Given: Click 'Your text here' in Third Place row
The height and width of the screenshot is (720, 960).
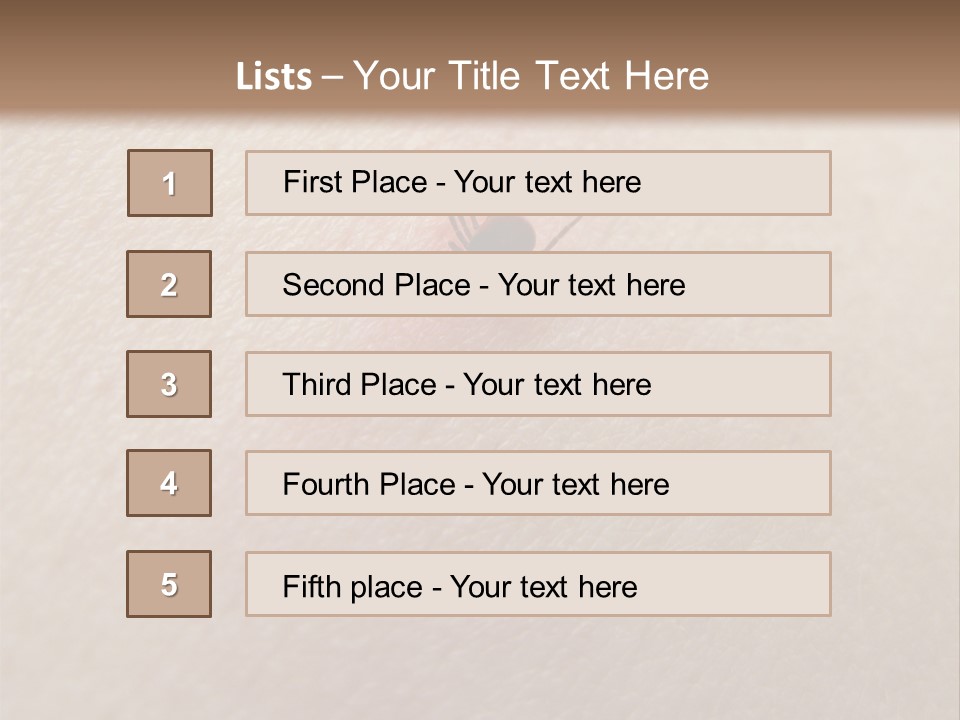Looking at the screenshot, I should [557, 385].
